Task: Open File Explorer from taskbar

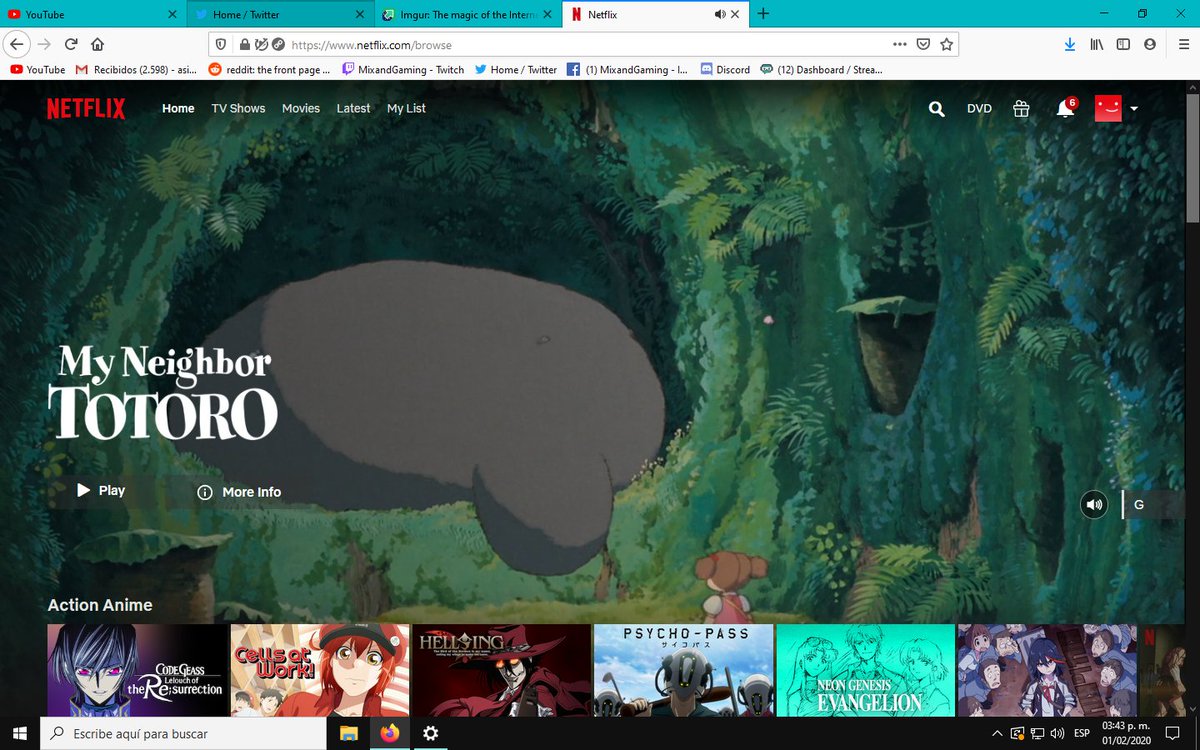Action: (349, 734)
